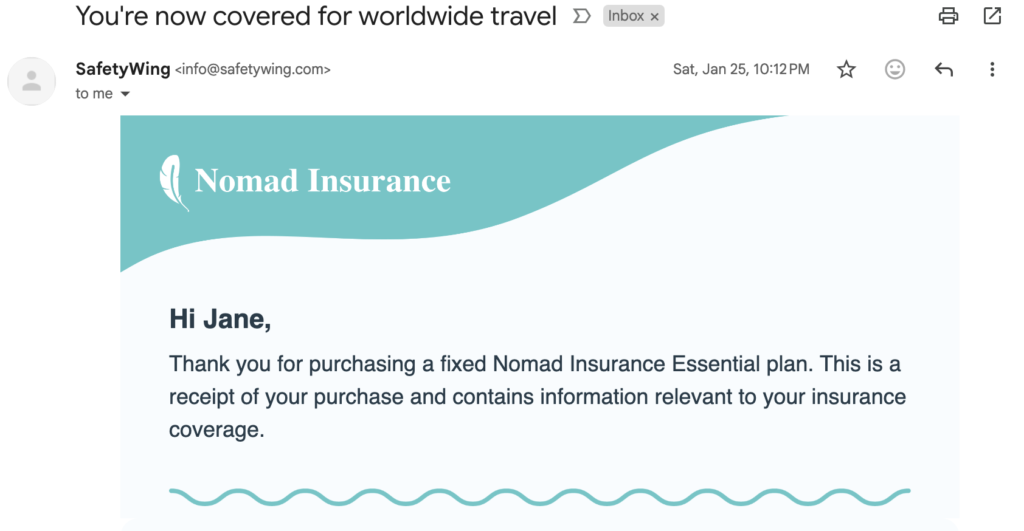The image size is (1024, 531).
Task: Open the email in a new window
Action: 992,16
